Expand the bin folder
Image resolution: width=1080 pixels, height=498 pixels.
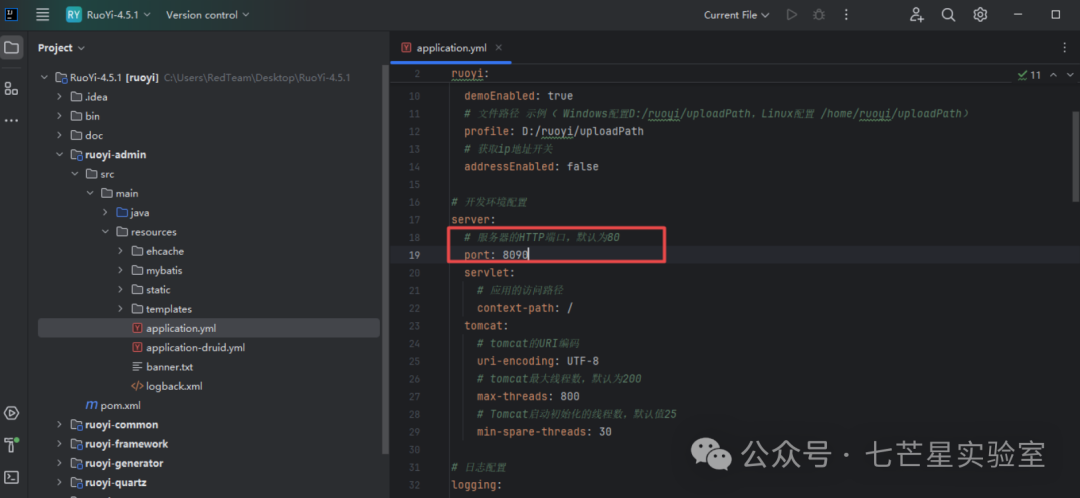[60, 116]
